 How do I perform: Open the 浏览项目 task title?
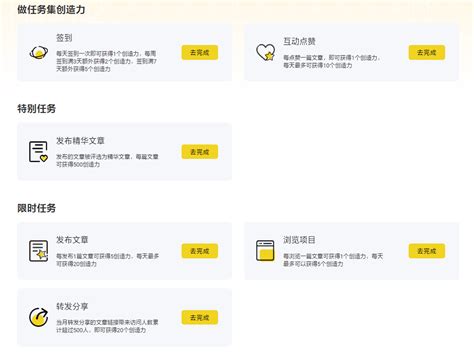(x=299, y=240)
